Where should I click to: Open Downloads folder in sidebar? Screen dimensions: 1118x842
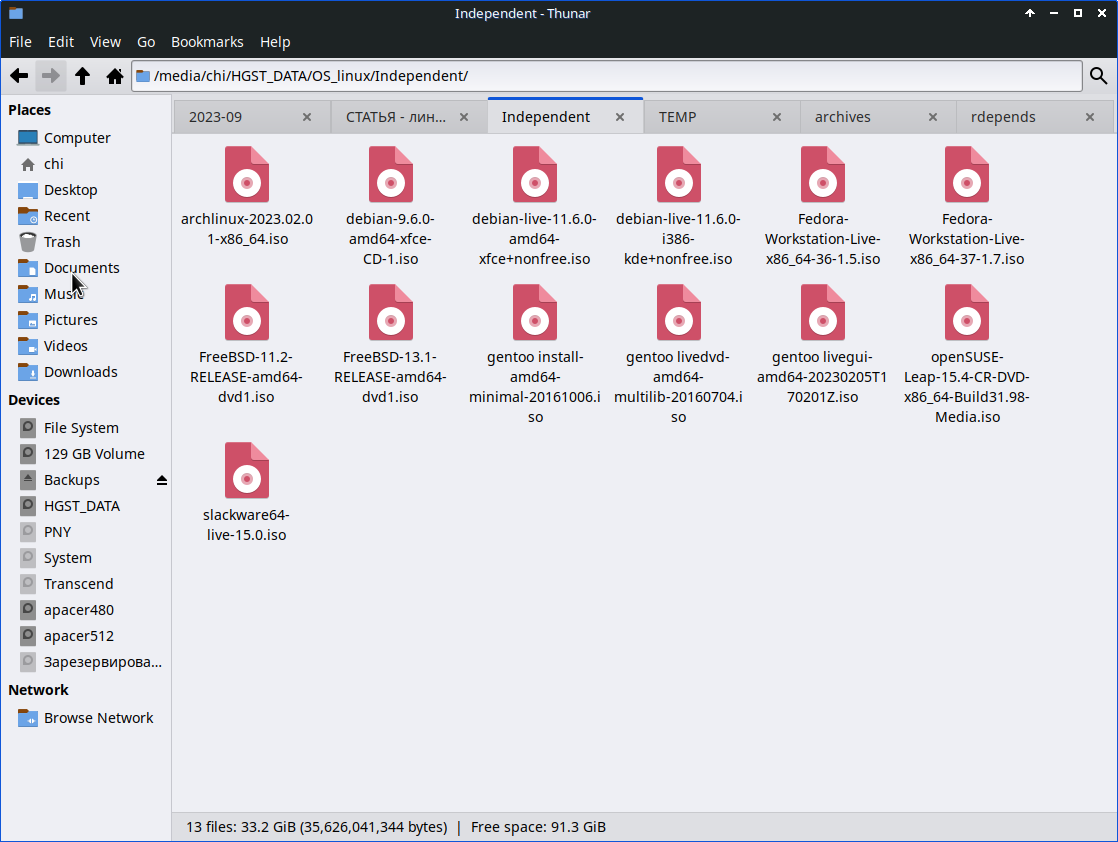pyautogui.click(x=86, y=372)
